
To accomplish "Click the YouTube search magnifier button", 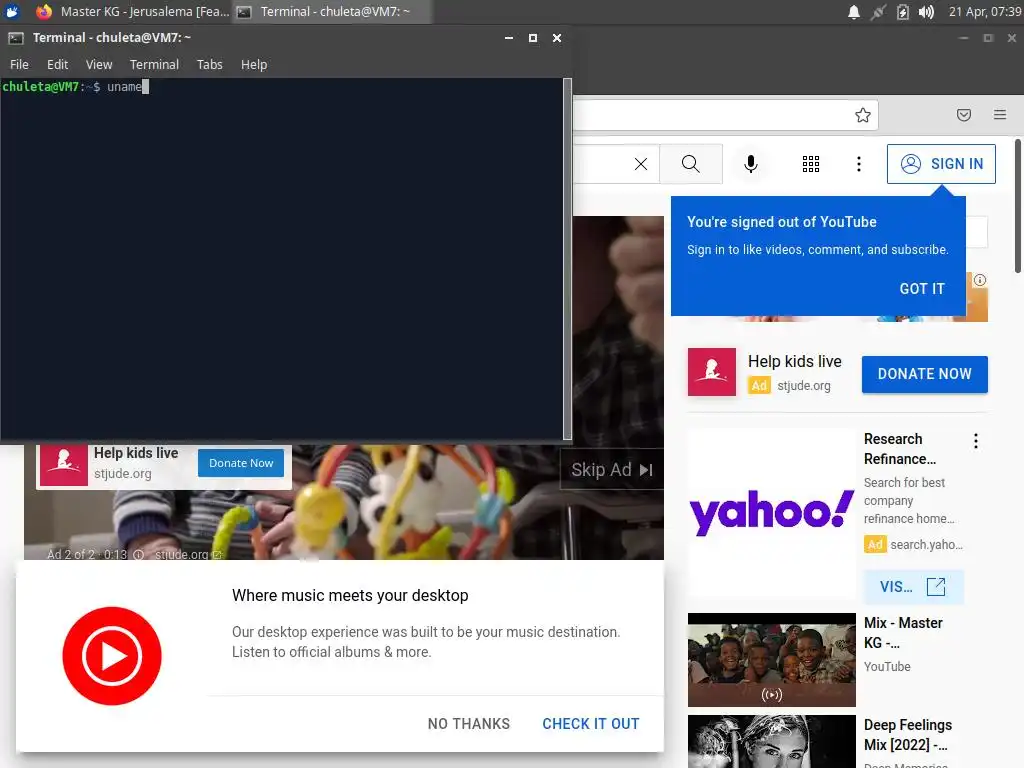I will (x=691, y=164).
